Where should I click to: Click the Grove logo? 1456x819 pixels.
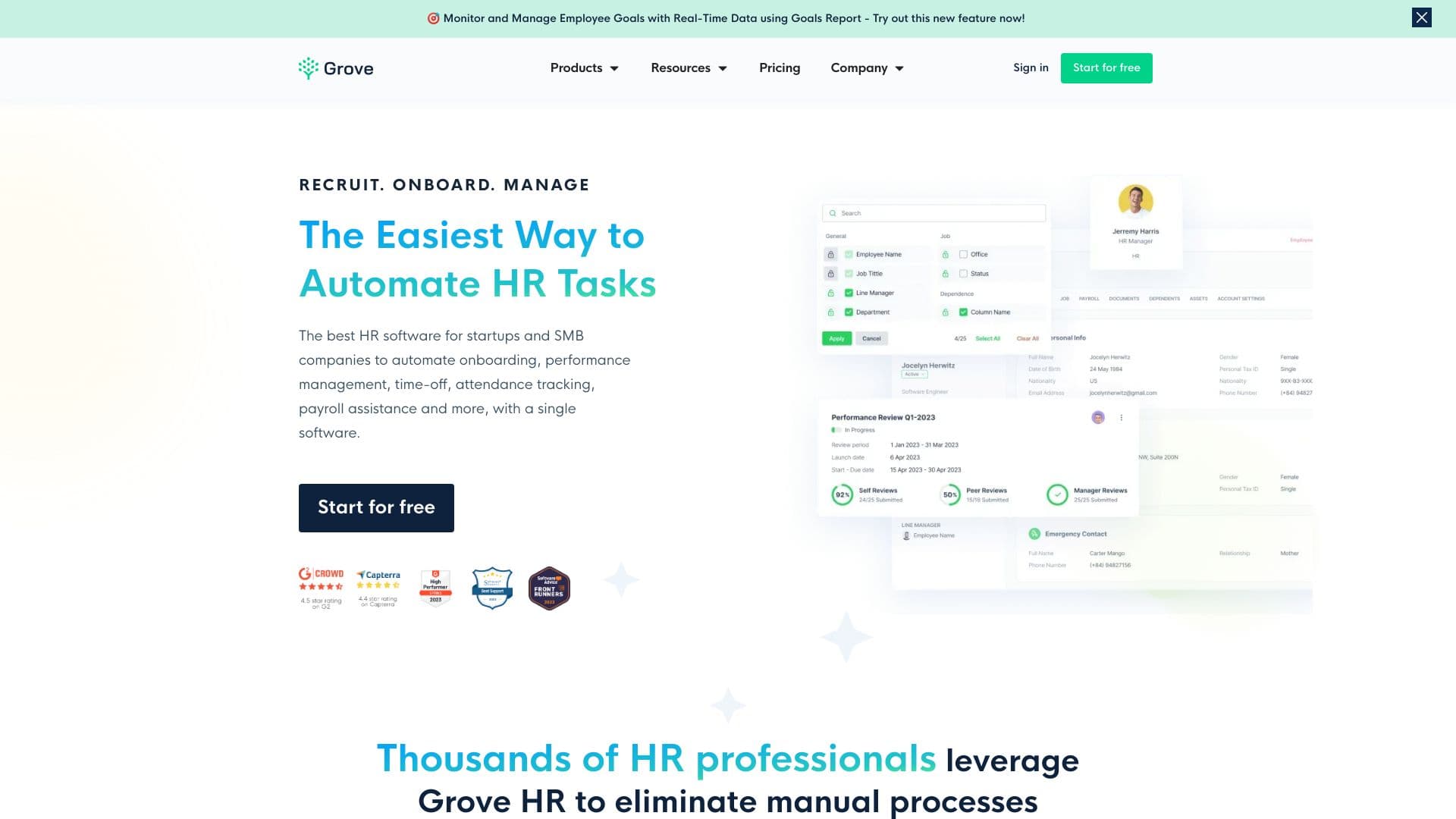336,67
